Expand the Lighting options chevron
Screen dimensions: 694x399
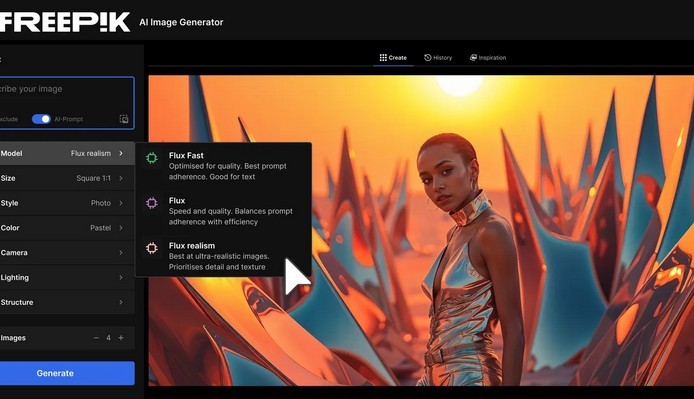121,277
